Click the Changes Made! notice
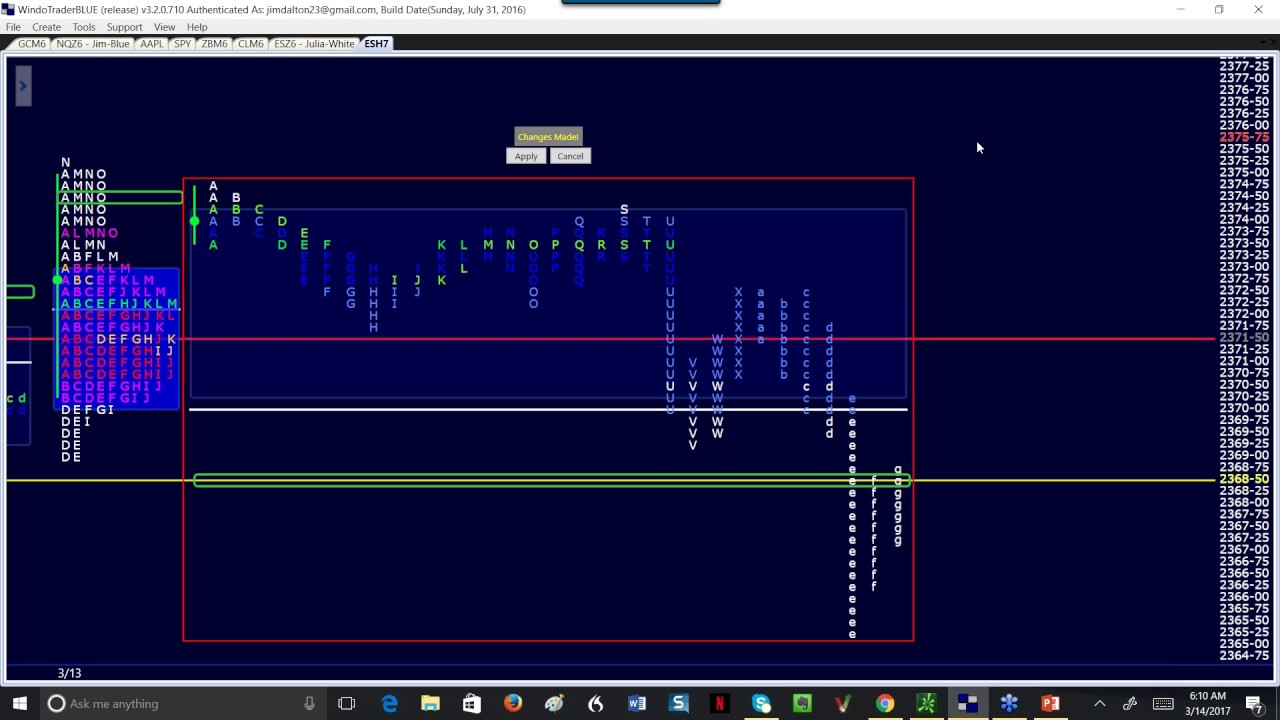 [x=548, y=137]
